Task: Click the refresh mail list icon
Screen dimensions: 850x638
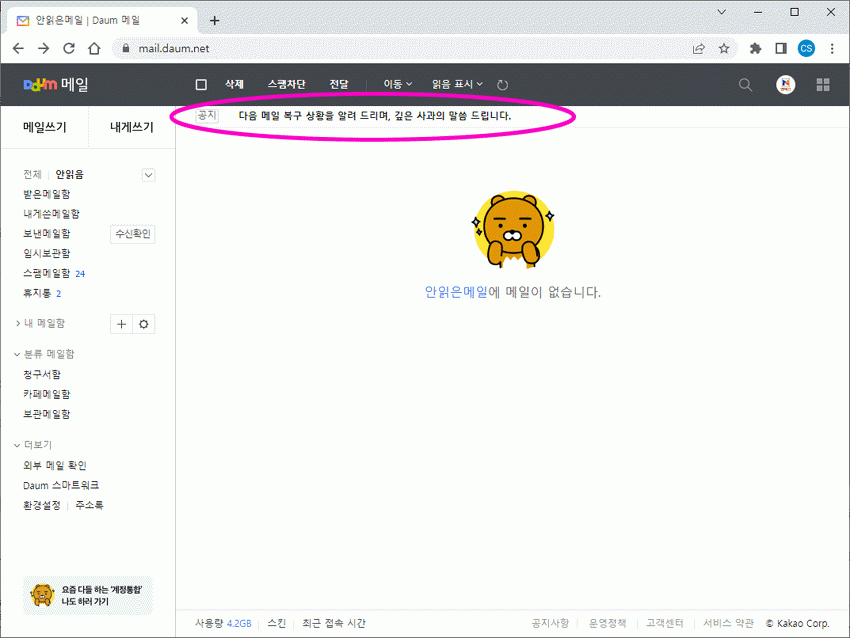Action: click(503, 85)
